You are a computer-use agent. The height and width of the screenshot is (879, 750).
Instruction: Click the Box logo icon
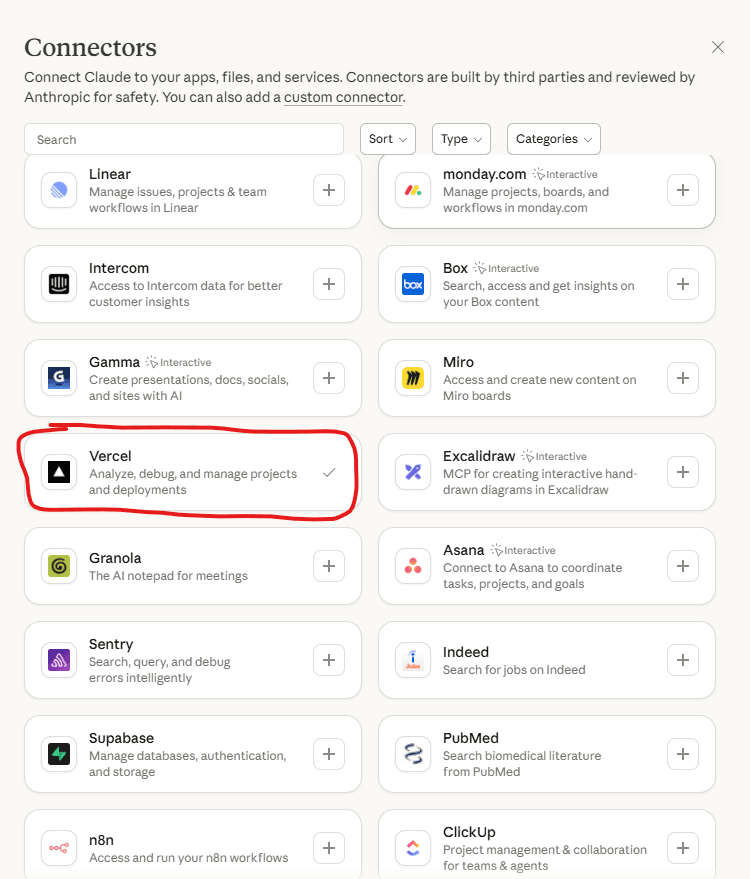tap(413, 284)
